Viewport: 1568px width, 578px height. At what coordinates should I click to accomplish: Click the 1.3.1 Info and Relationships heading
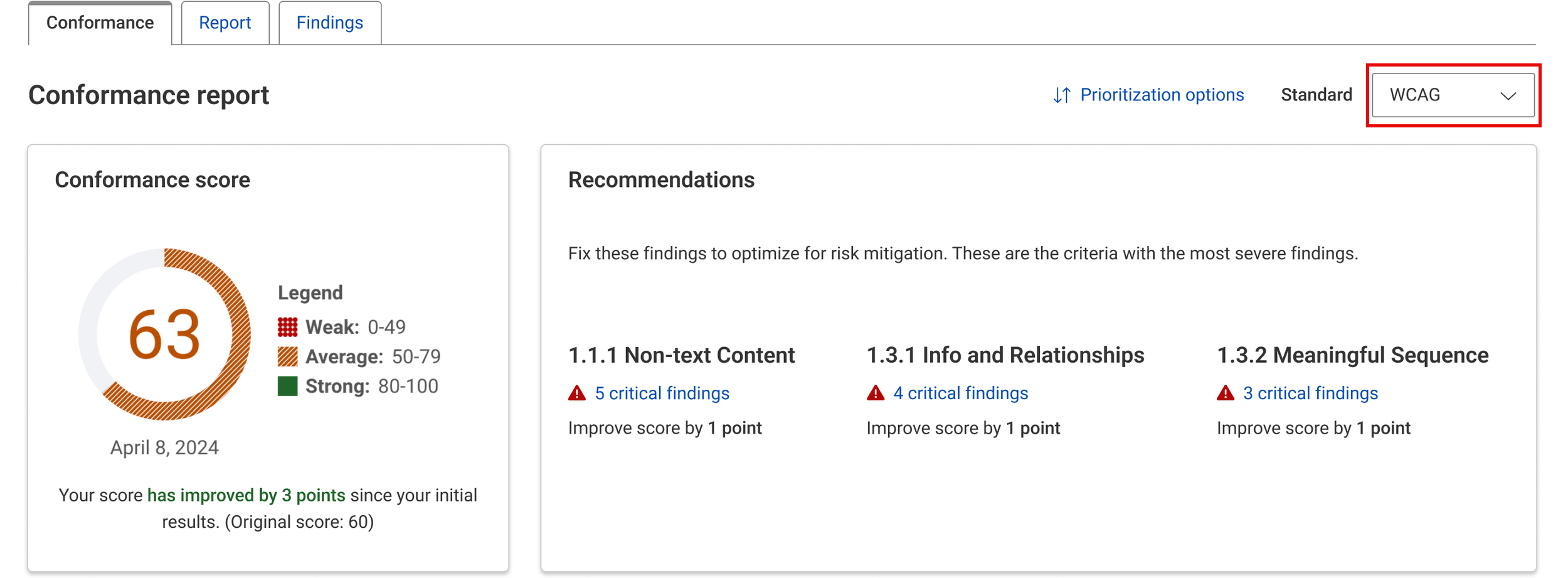(1005, 355)
